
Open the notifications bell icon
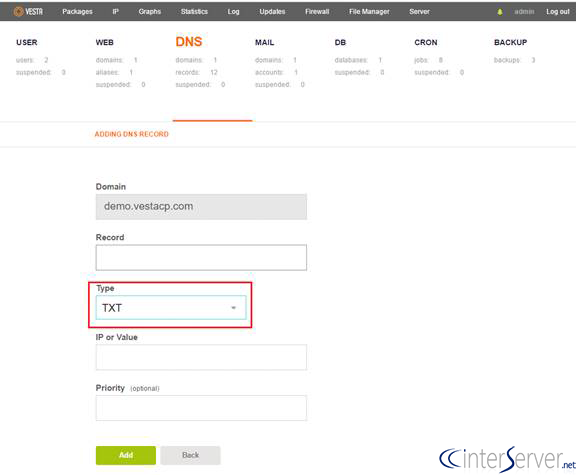pos(500,12)
